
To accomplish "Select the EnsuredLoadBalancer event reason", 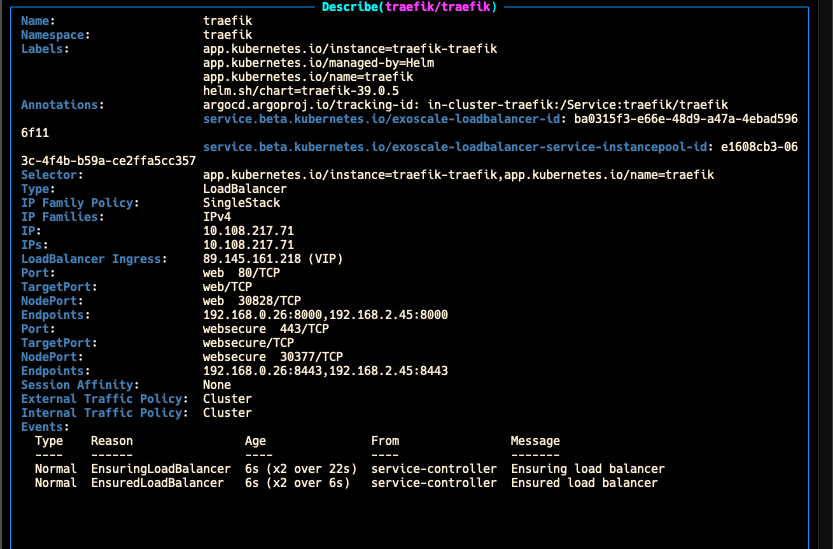I will (157, 483).
